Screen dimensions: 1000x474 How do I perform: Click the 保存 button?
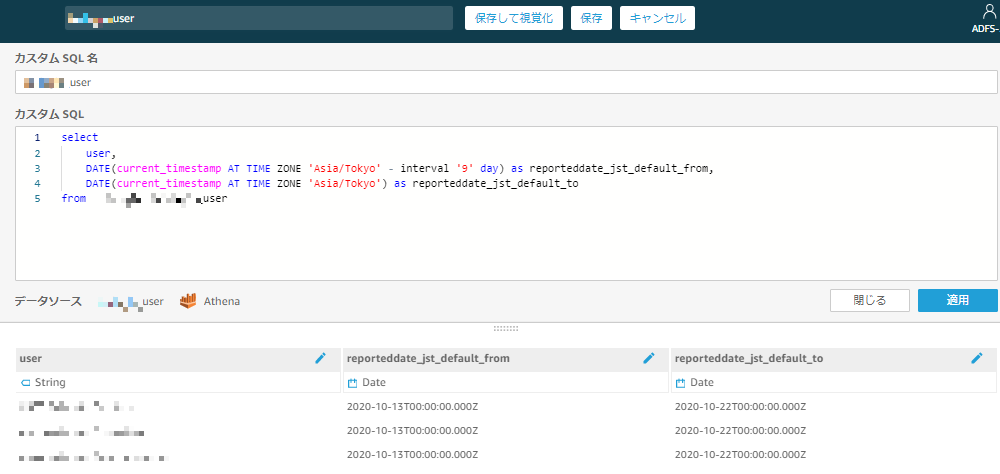[x=591, y=18]
